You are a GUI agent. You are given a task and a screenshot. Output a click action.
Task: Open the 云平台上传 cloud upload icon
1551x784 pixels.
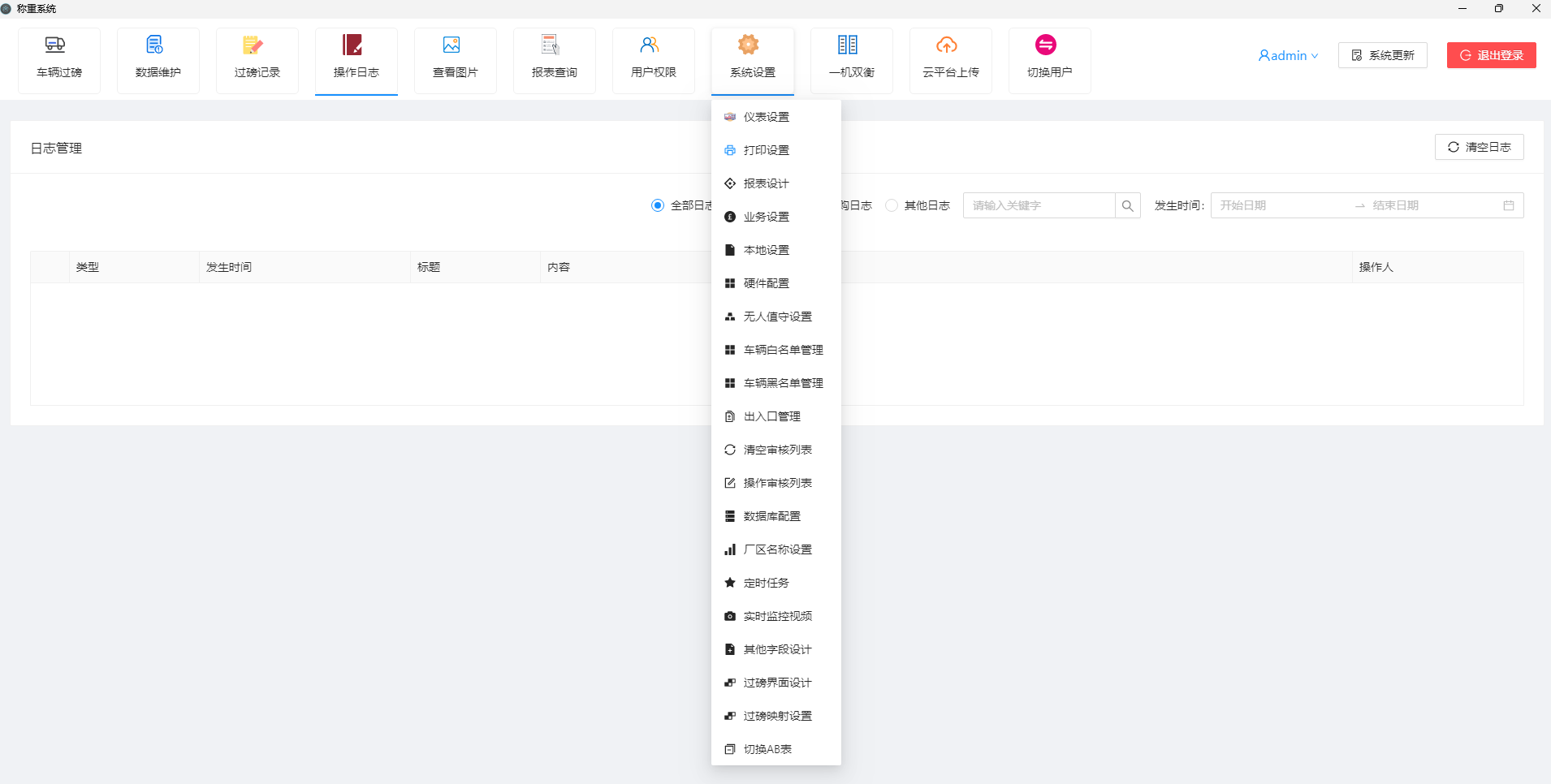point(951,58)
